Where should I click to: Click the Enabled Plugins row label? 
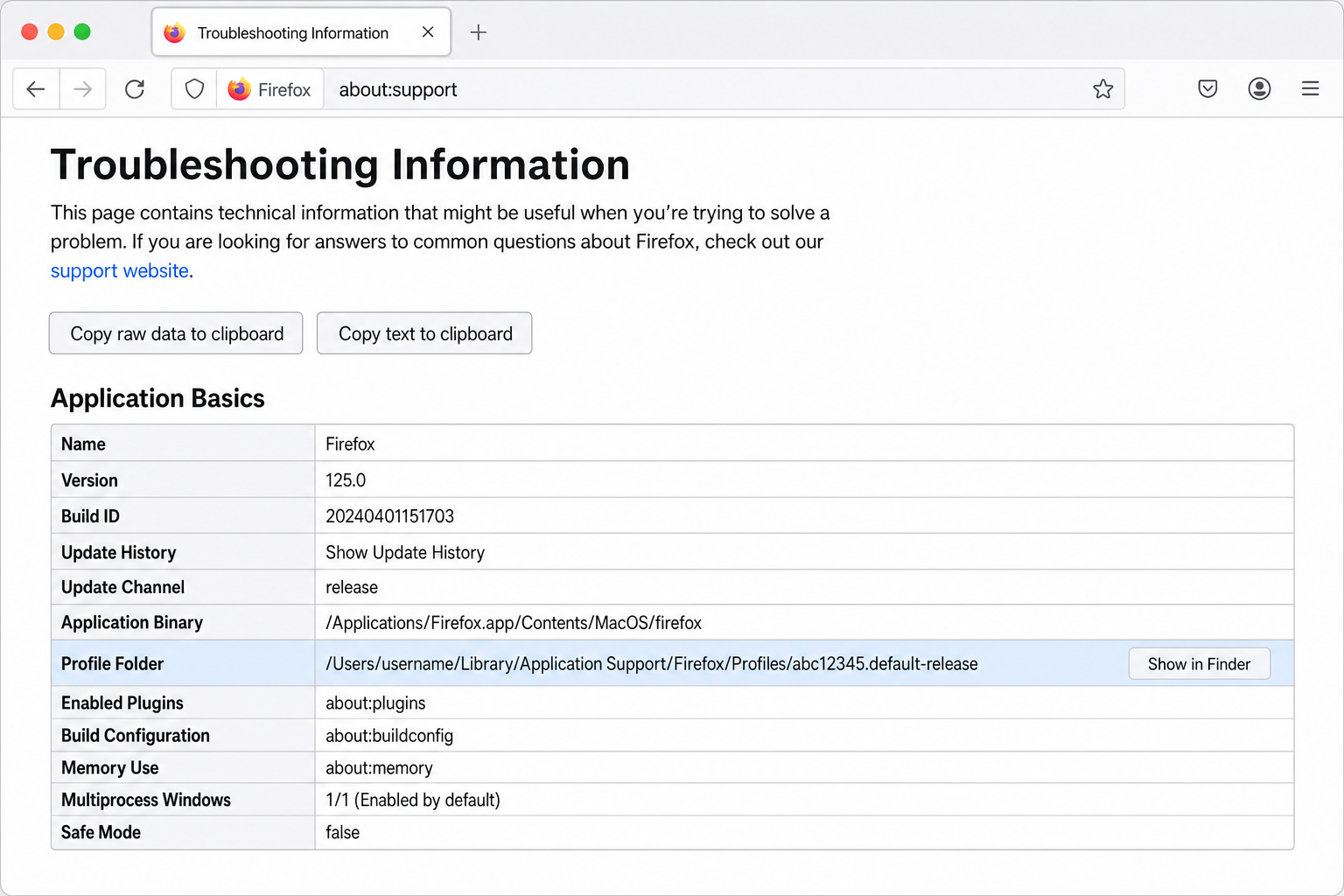click(122, 703)
